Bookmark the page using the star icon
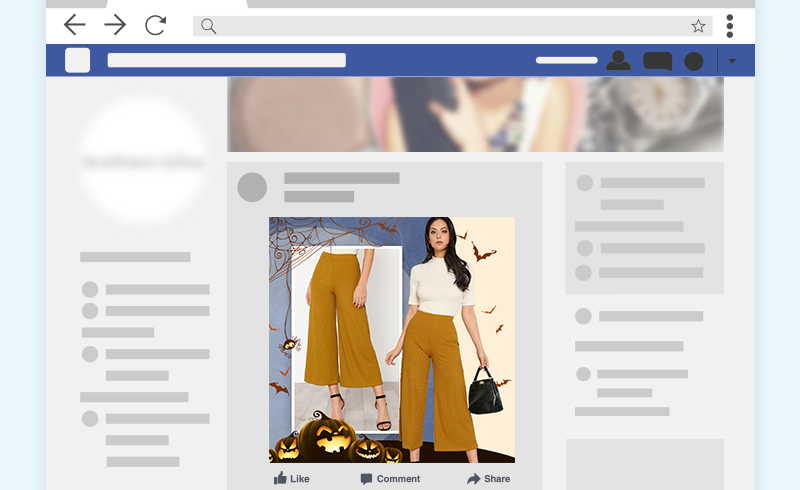 click(698, 26)
